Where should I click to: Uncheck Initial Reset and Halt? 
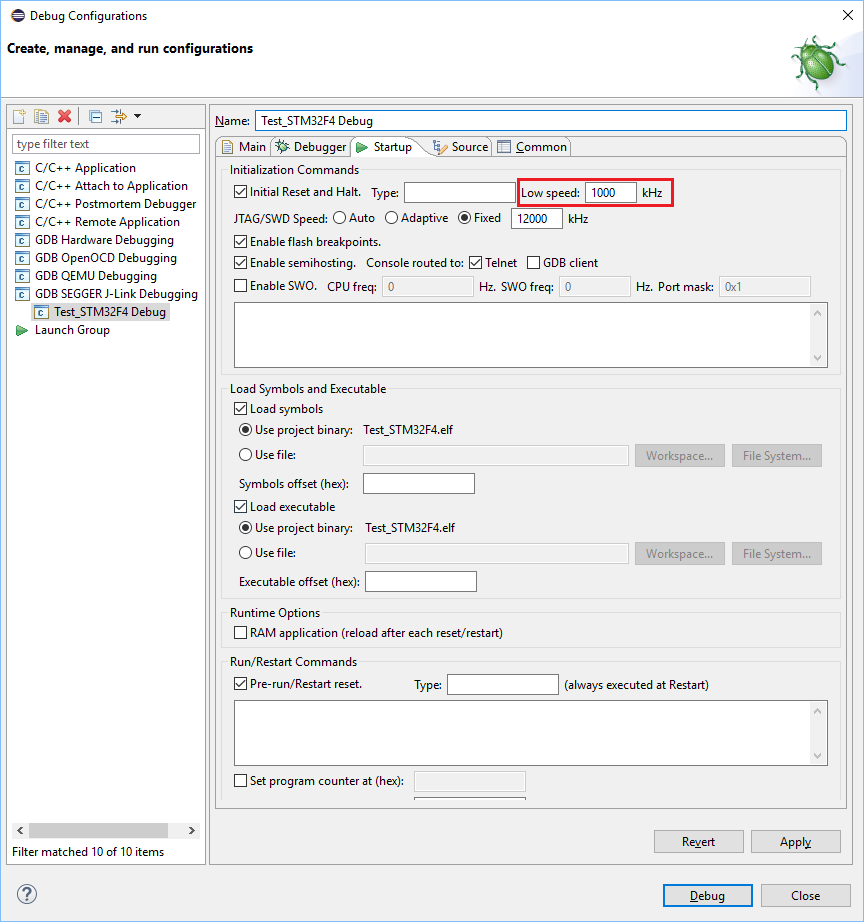(240, 192)
